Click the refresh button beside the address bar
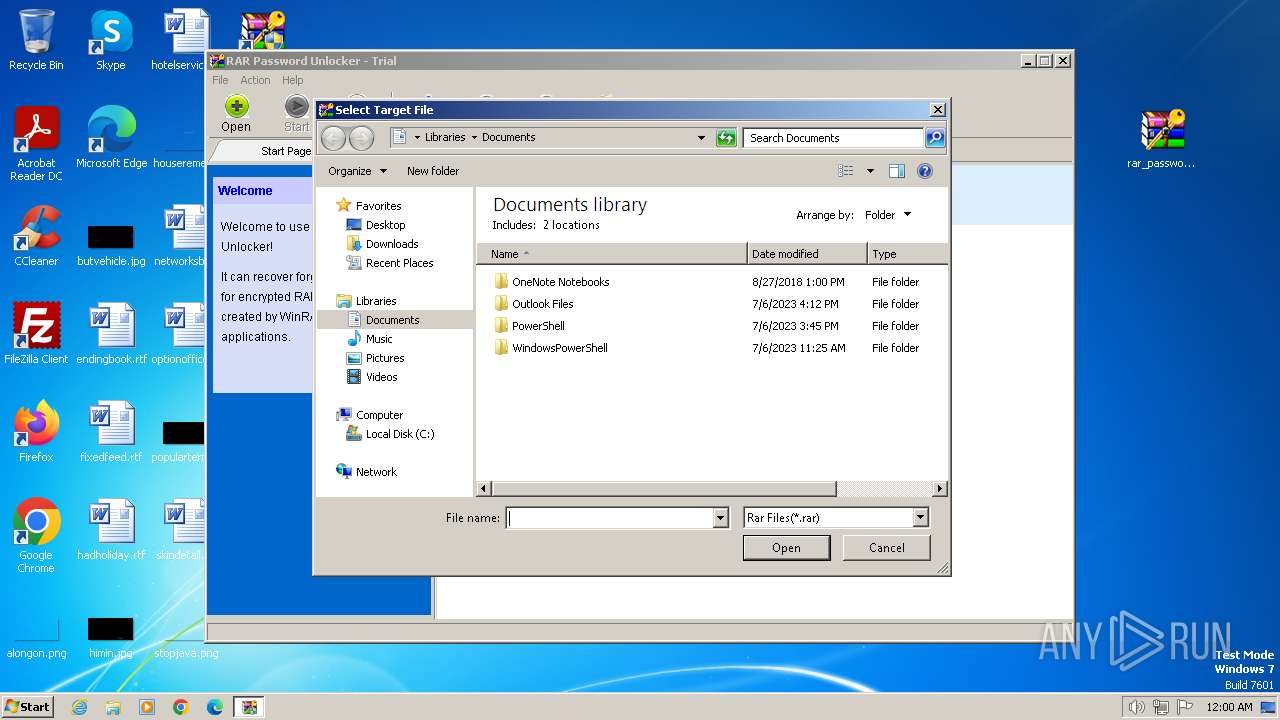The width and height of the screenshot is (1280, 720). click(x=727, y=138)
